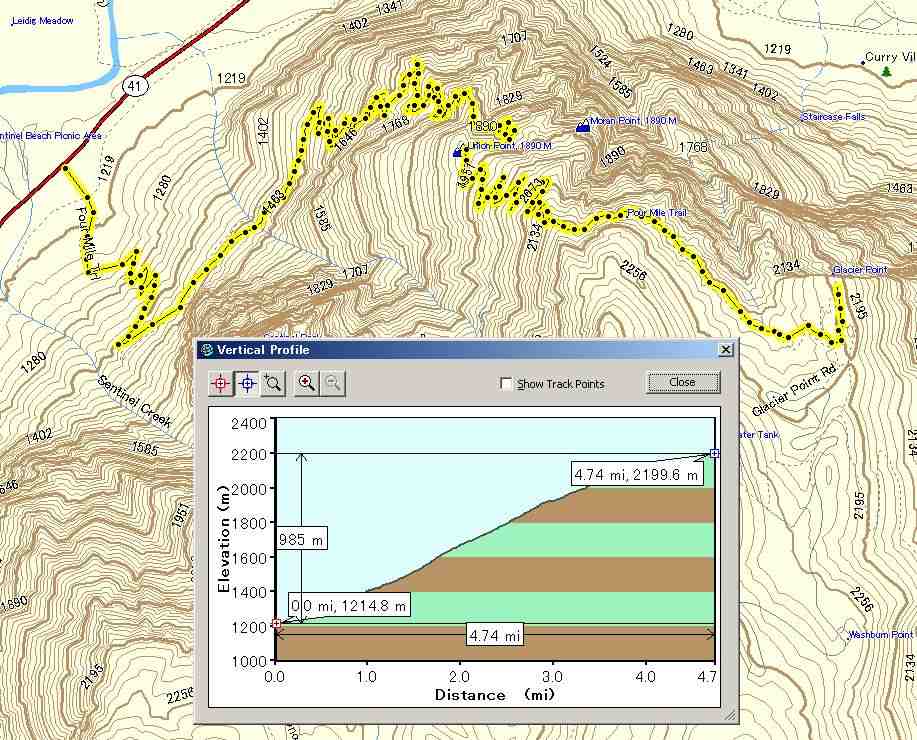Click the zoom in magnifier icon
The height and width of the screenshot is (740, 917).
307,383
